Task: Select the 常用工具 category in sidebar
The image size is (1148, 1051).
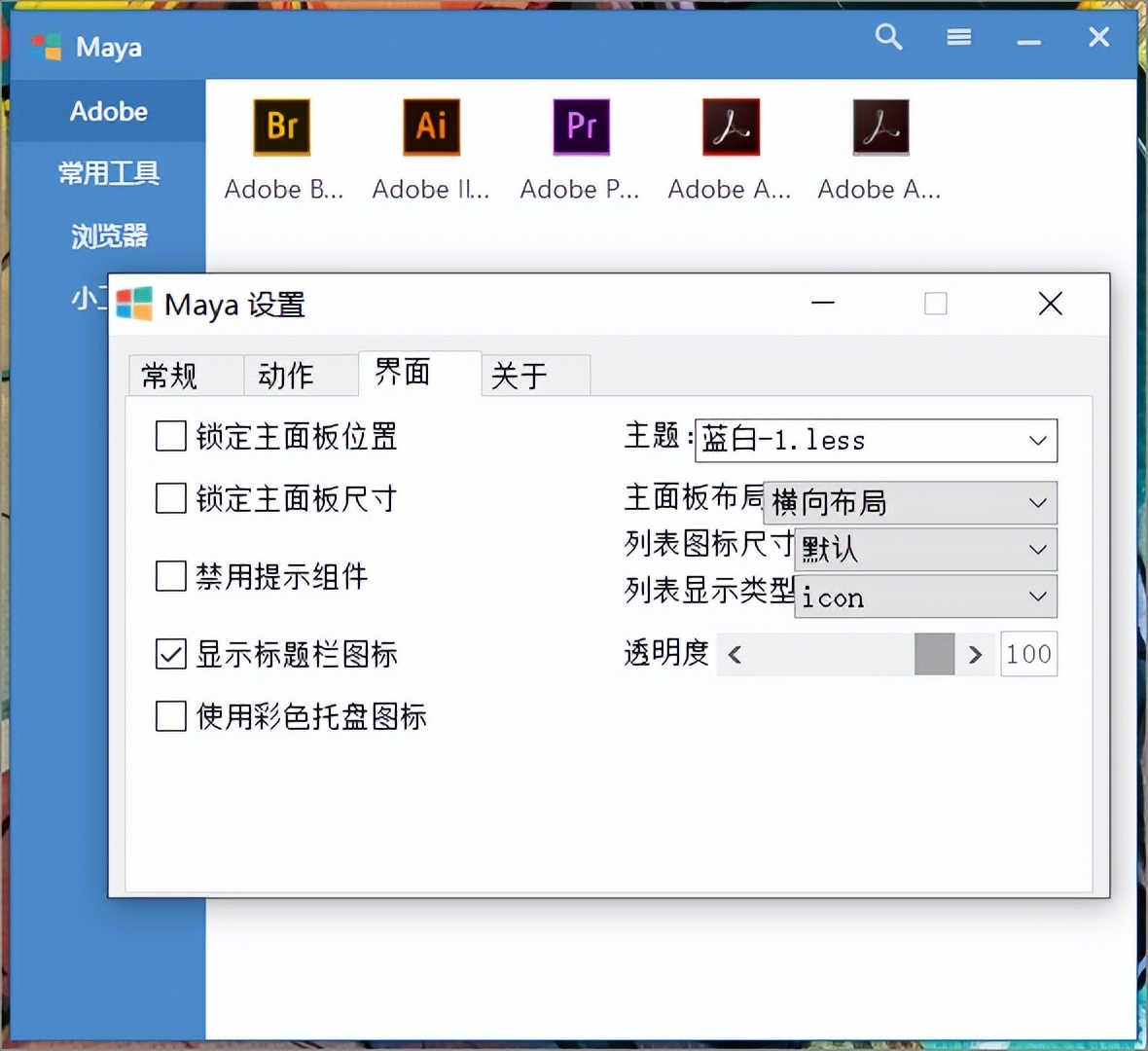Action: coord(108,173)
